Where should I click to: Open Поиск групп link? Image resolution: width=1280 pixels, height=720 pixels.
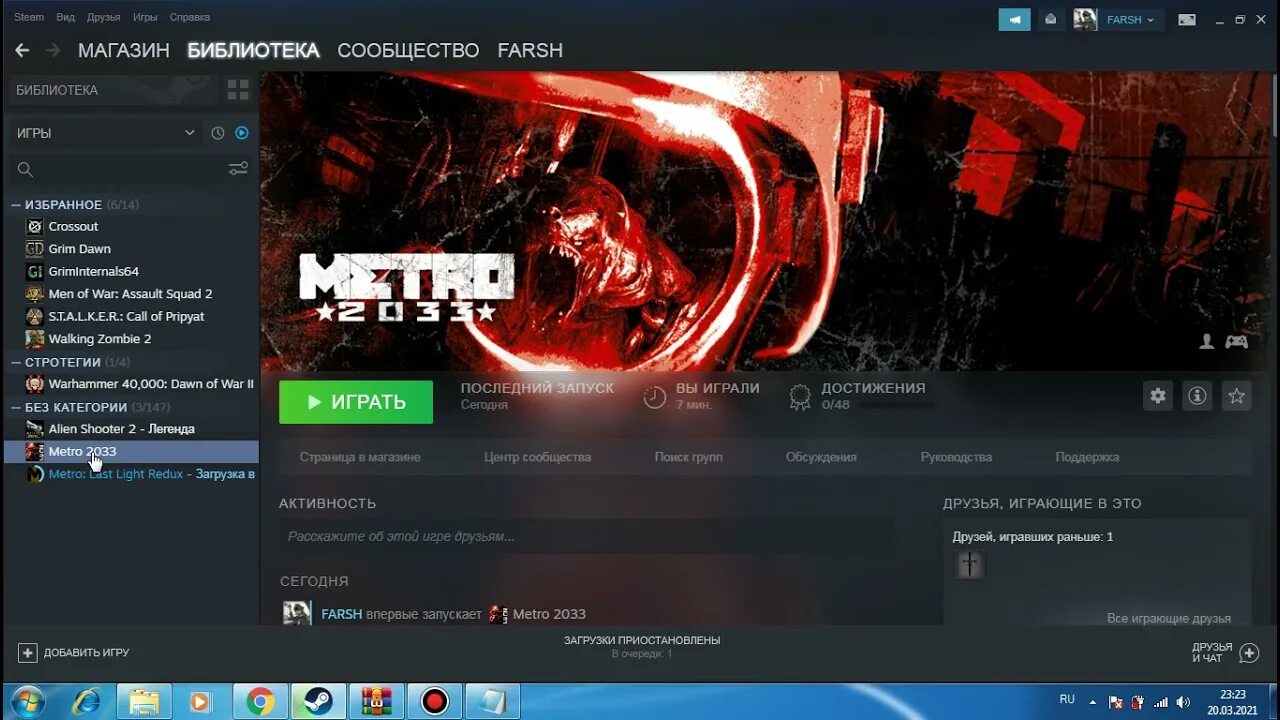688,457
